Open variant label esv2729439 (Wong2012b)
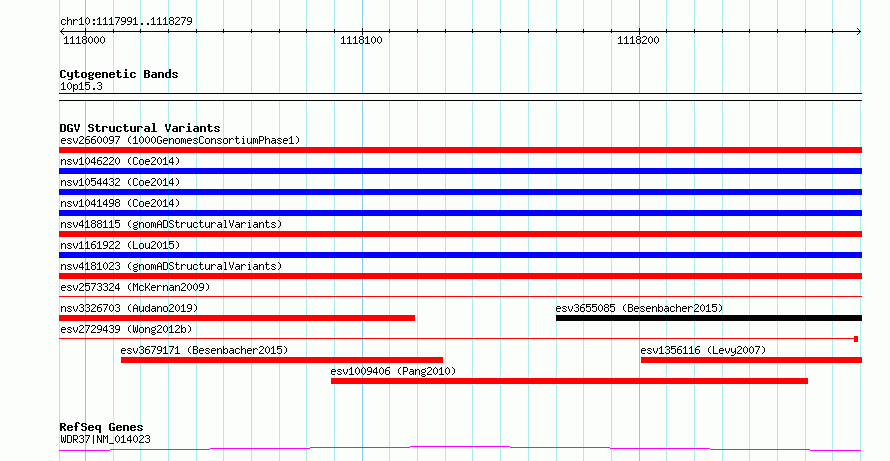The image size is (890, 461). (x=124, y=329)
